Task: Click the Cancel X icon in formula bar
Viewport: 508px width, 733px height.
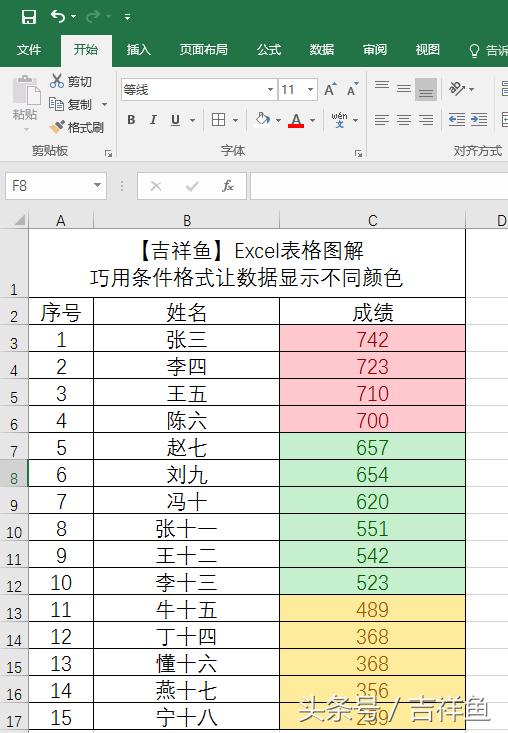Action: (156, 186)
